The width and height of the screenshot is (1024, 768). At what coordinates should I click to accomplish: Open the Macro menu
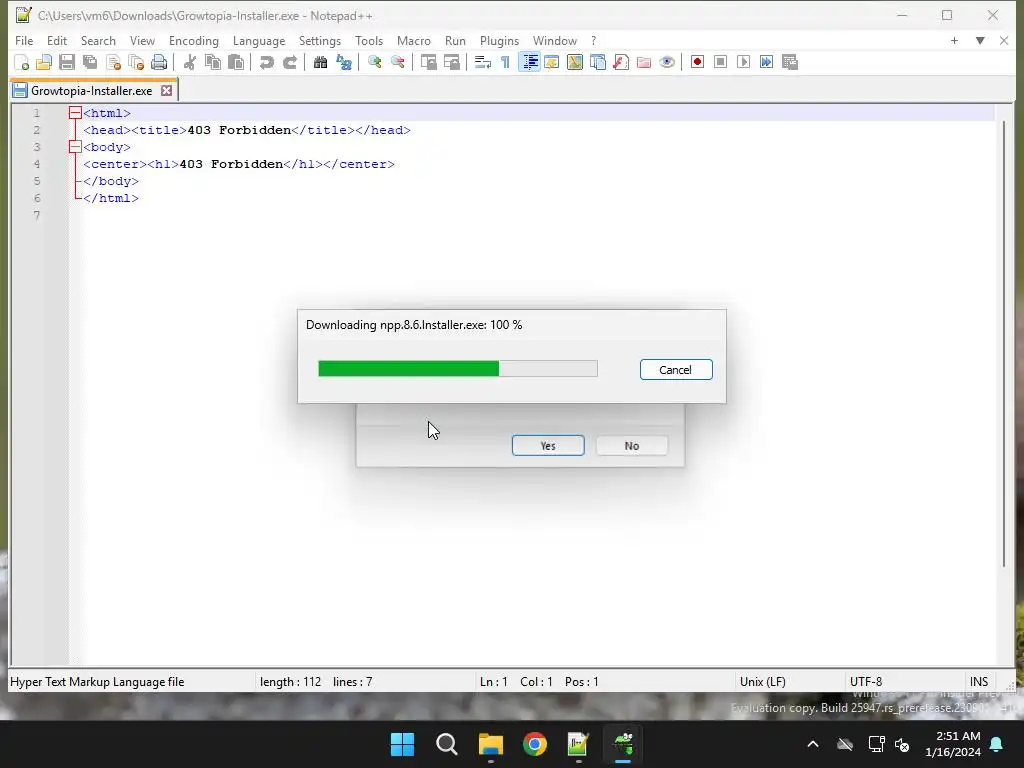(x=413, y=40)
